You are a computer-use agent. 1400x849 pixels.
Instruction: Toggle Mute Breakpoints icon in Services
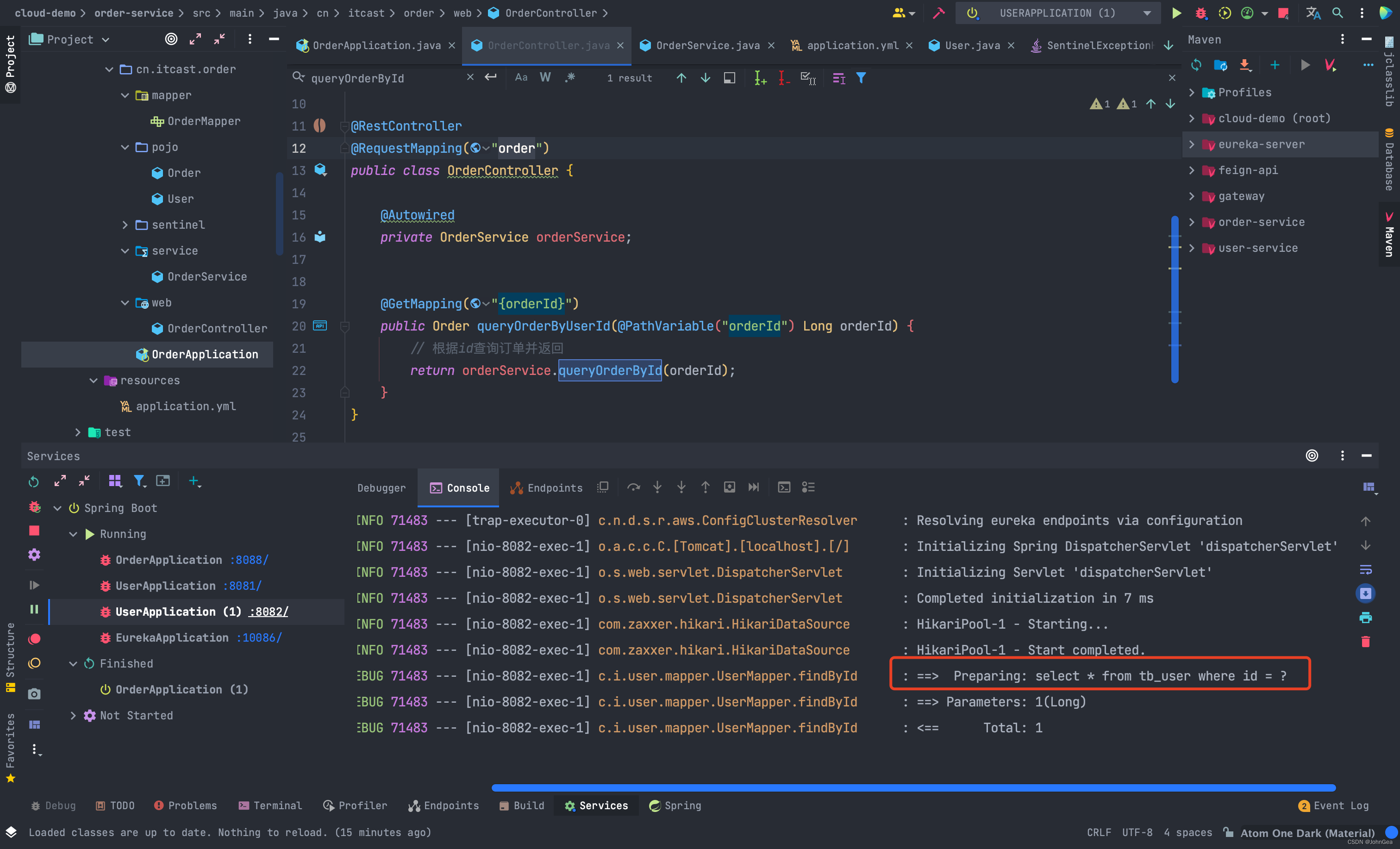click(x=34, y=663)
